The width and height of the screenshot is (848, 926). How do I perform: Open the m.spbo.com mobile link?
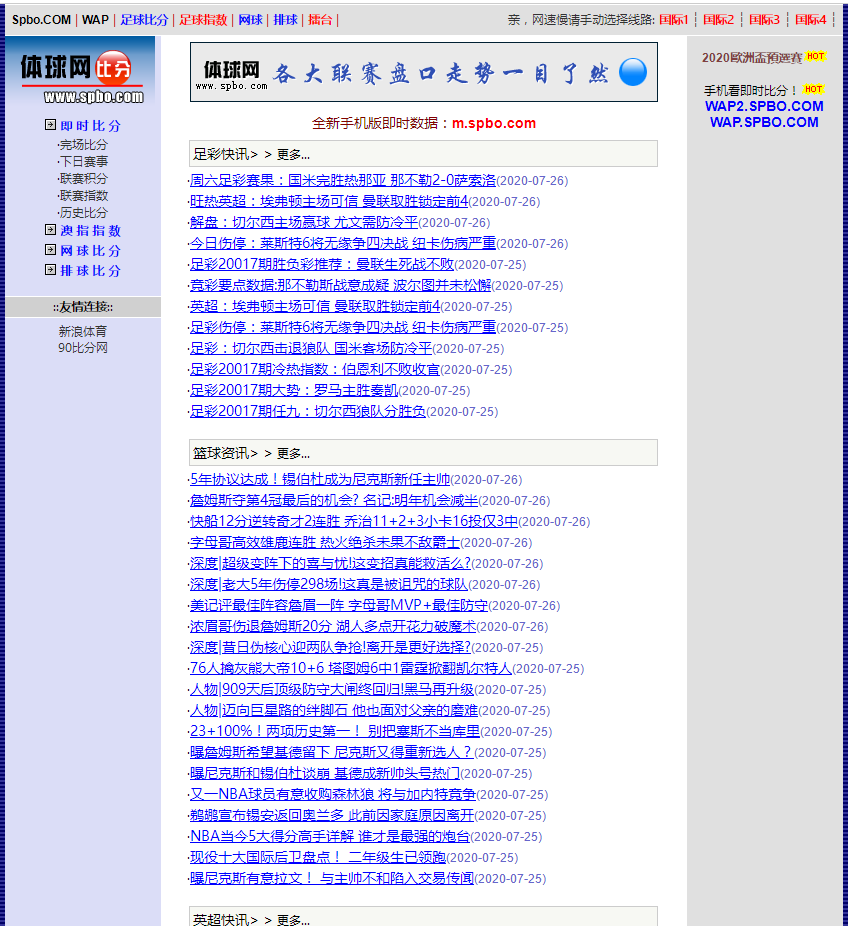(494, 123)
